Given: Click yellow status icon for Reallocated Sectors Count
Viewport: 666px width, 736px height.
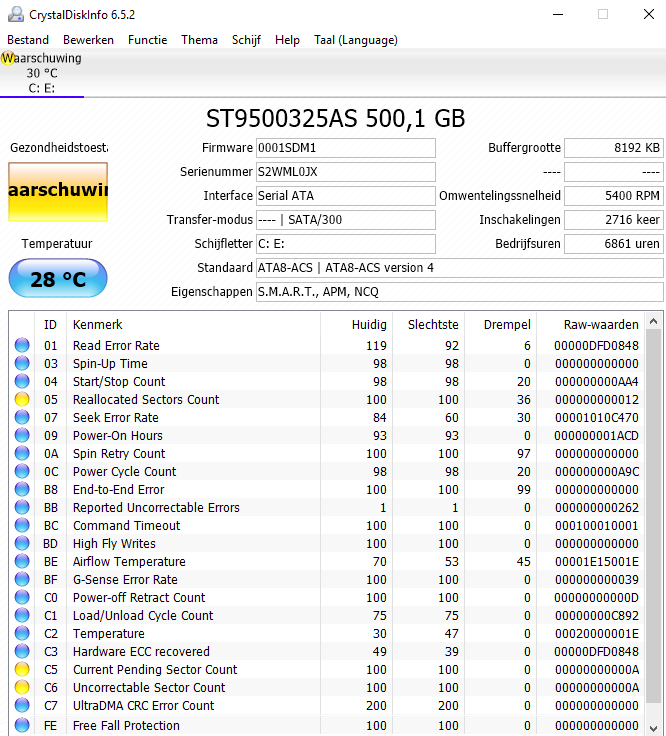Looking at the screenshot, I should [x=22, y=399].
